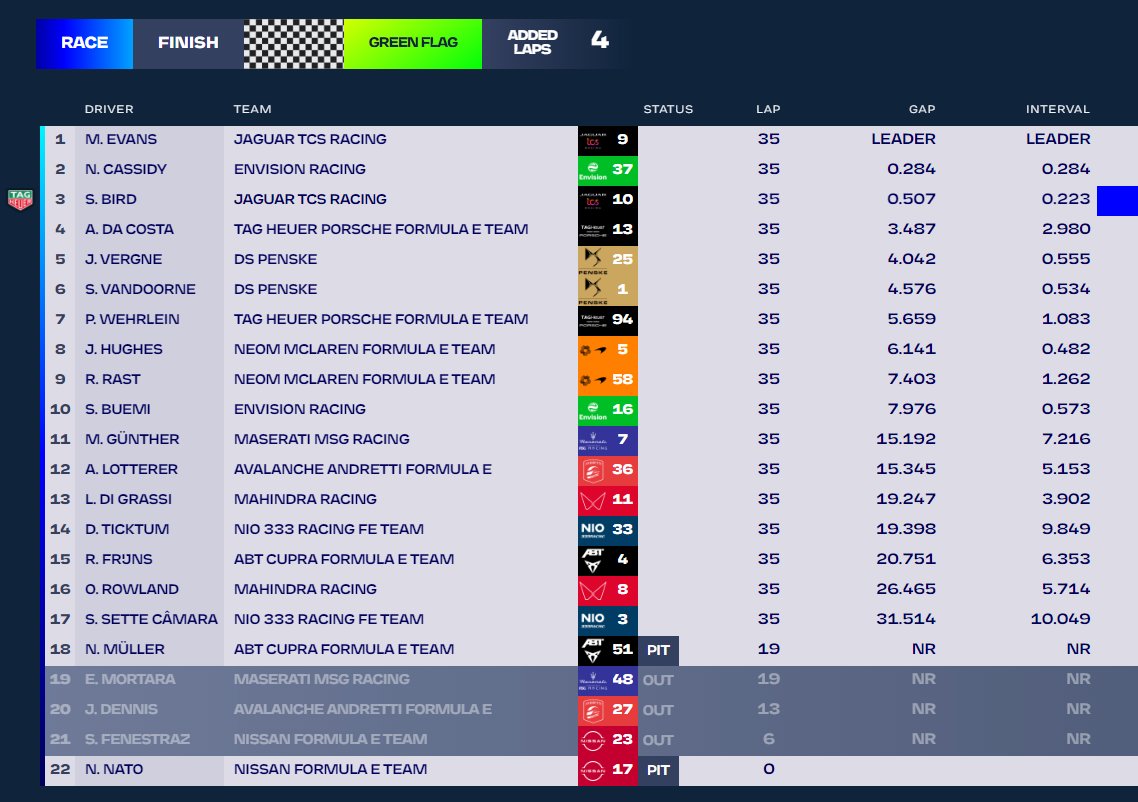Click McLaren car number 58 badge

coord(607,380)
